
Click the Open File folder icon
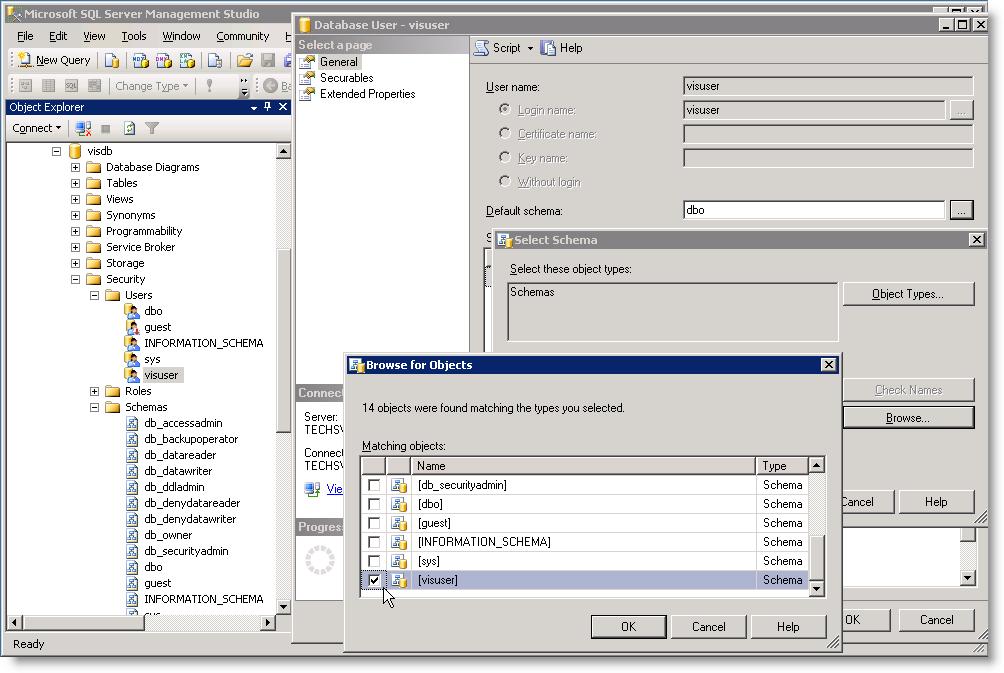tap(245, 60)
